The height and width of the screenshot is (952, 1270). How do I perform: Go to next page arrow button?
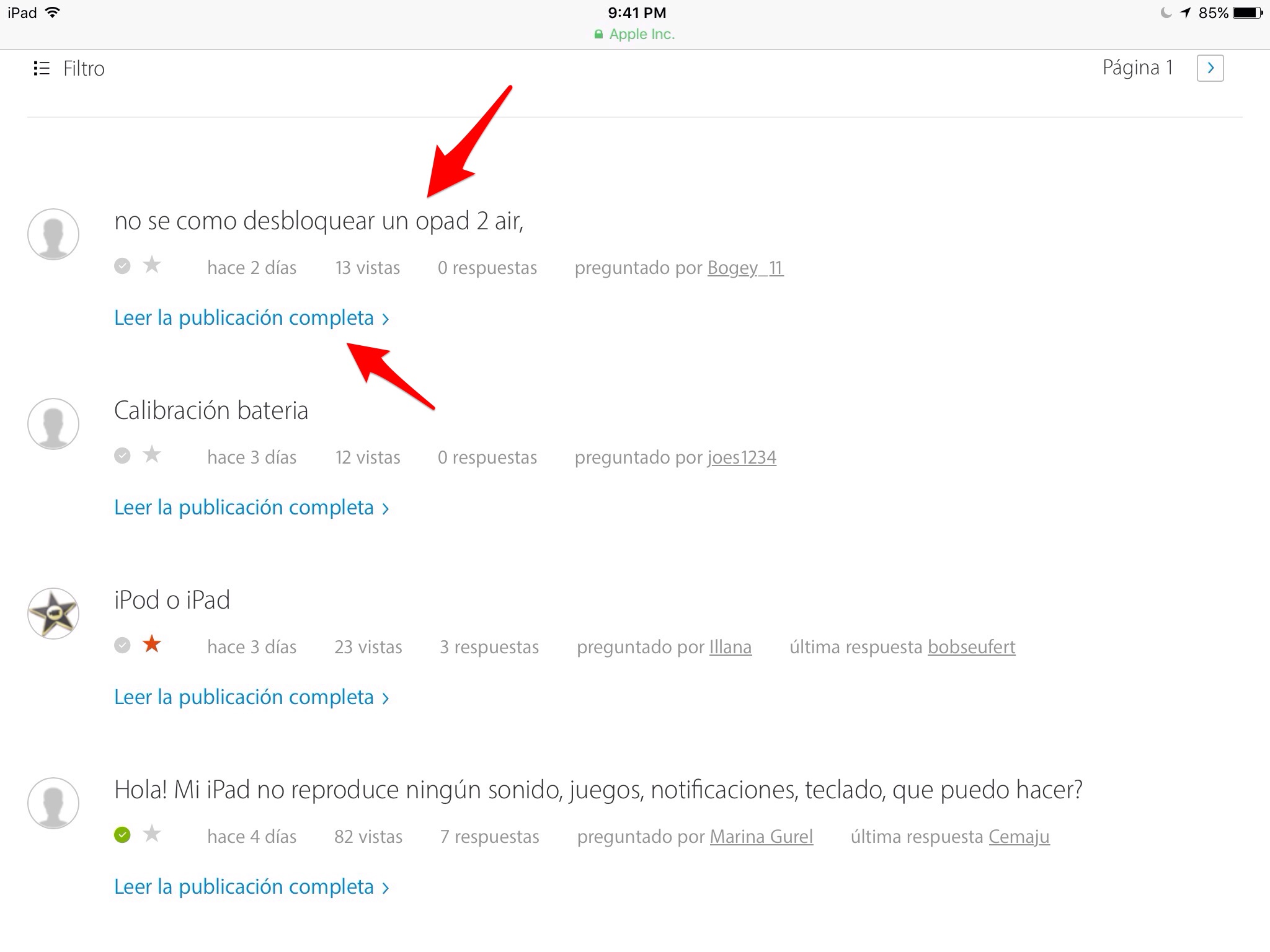point(1209,68)
